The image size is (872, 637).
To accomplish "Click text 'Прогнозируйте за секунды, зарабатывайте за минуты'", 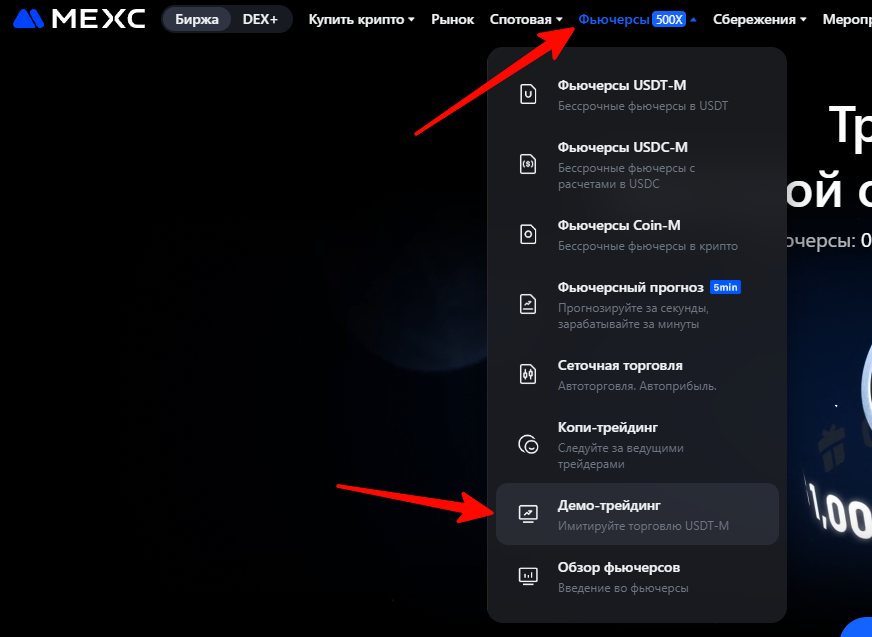I will [x=633, y=315].
